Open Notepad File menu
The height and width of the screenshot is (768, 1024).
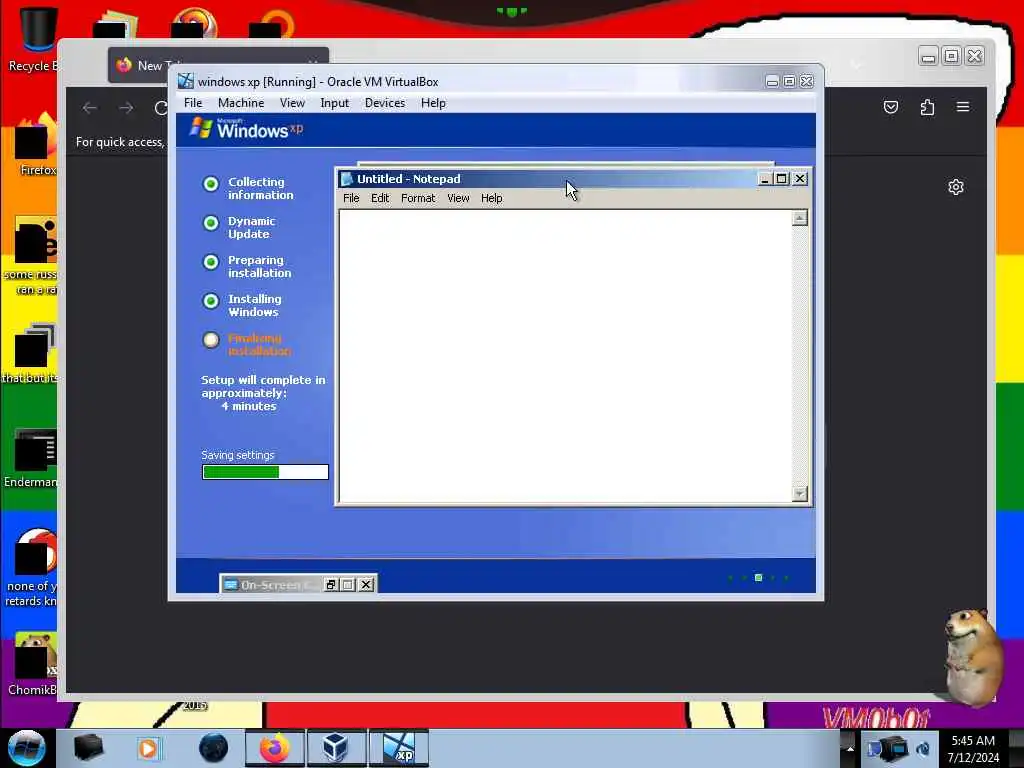pos(351,198)
